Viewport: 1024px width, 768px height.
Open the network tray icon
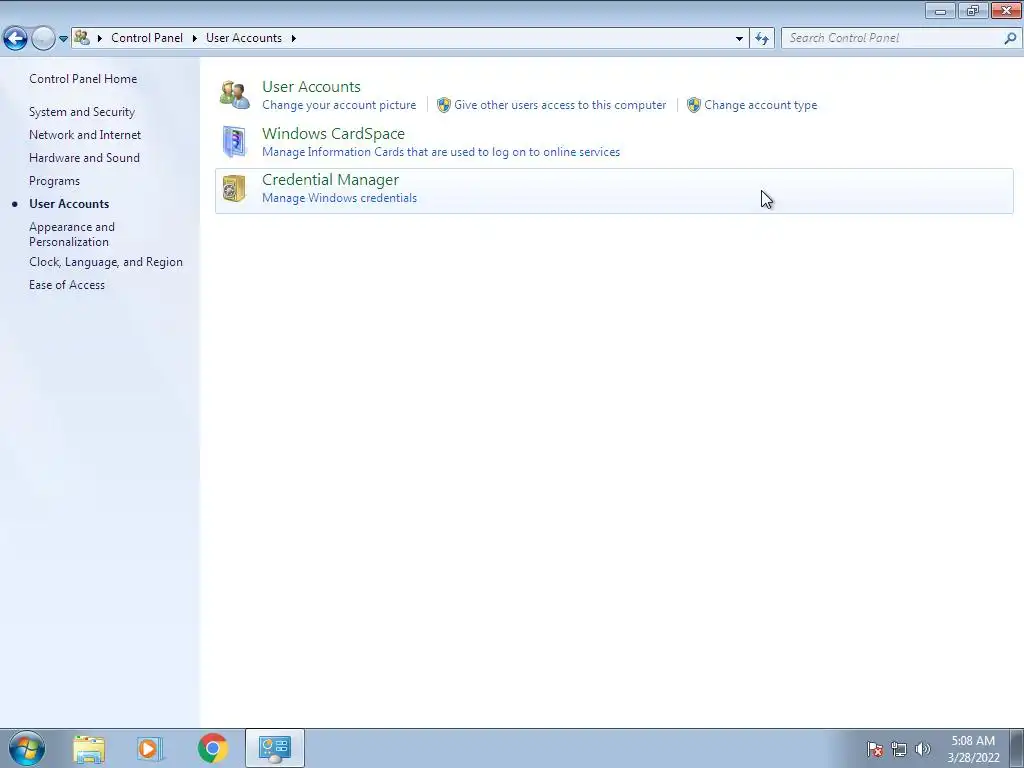[x=899, y=749]
